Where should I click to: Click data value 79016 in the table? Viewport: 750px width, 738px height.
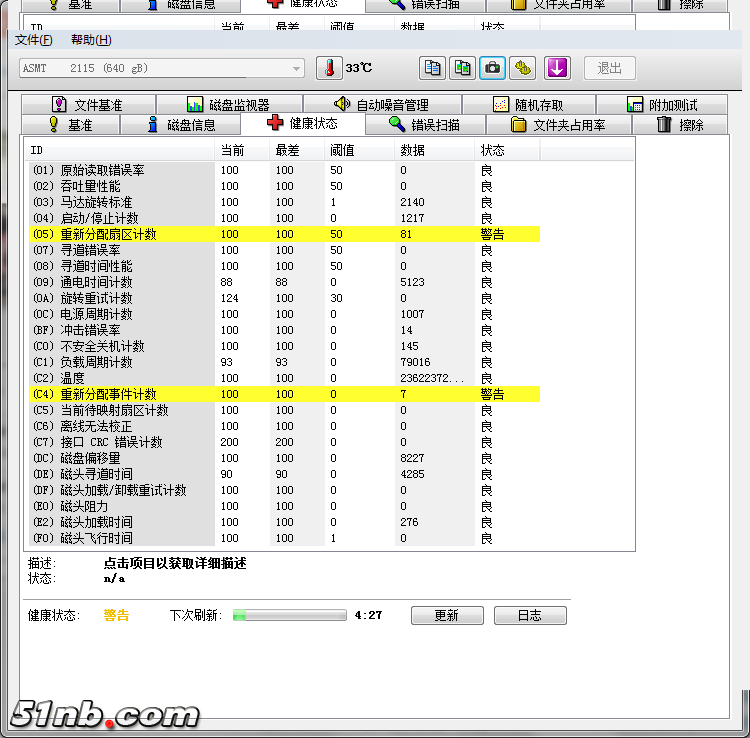(x=415, y=362)
